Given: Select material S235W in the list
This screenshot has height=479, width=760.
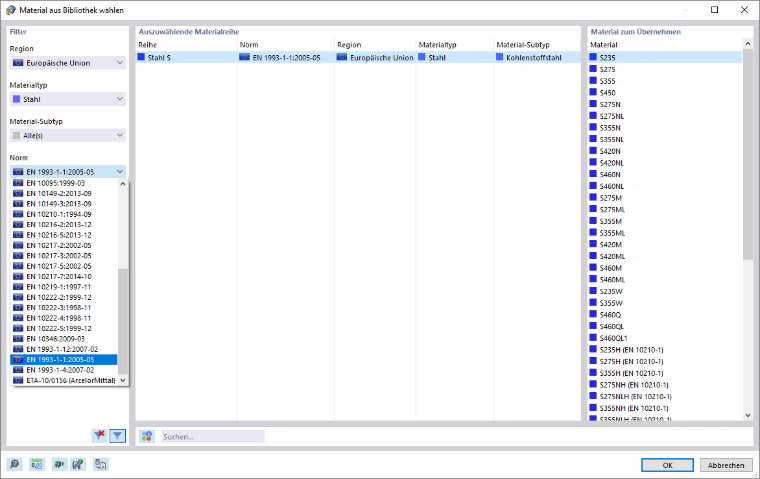Looking at the screenshot, I should [x=665, y=291].
